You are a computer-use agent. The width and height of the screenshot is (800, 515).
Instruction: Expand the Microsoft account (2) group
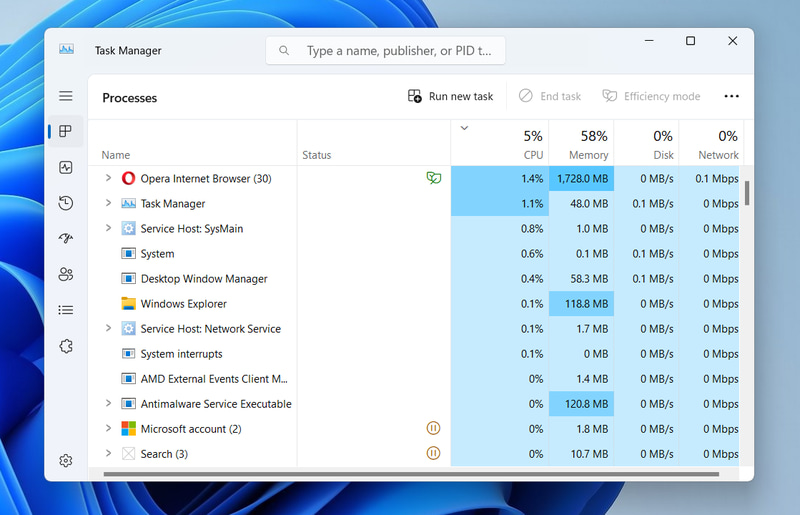[x=108, y=428]
